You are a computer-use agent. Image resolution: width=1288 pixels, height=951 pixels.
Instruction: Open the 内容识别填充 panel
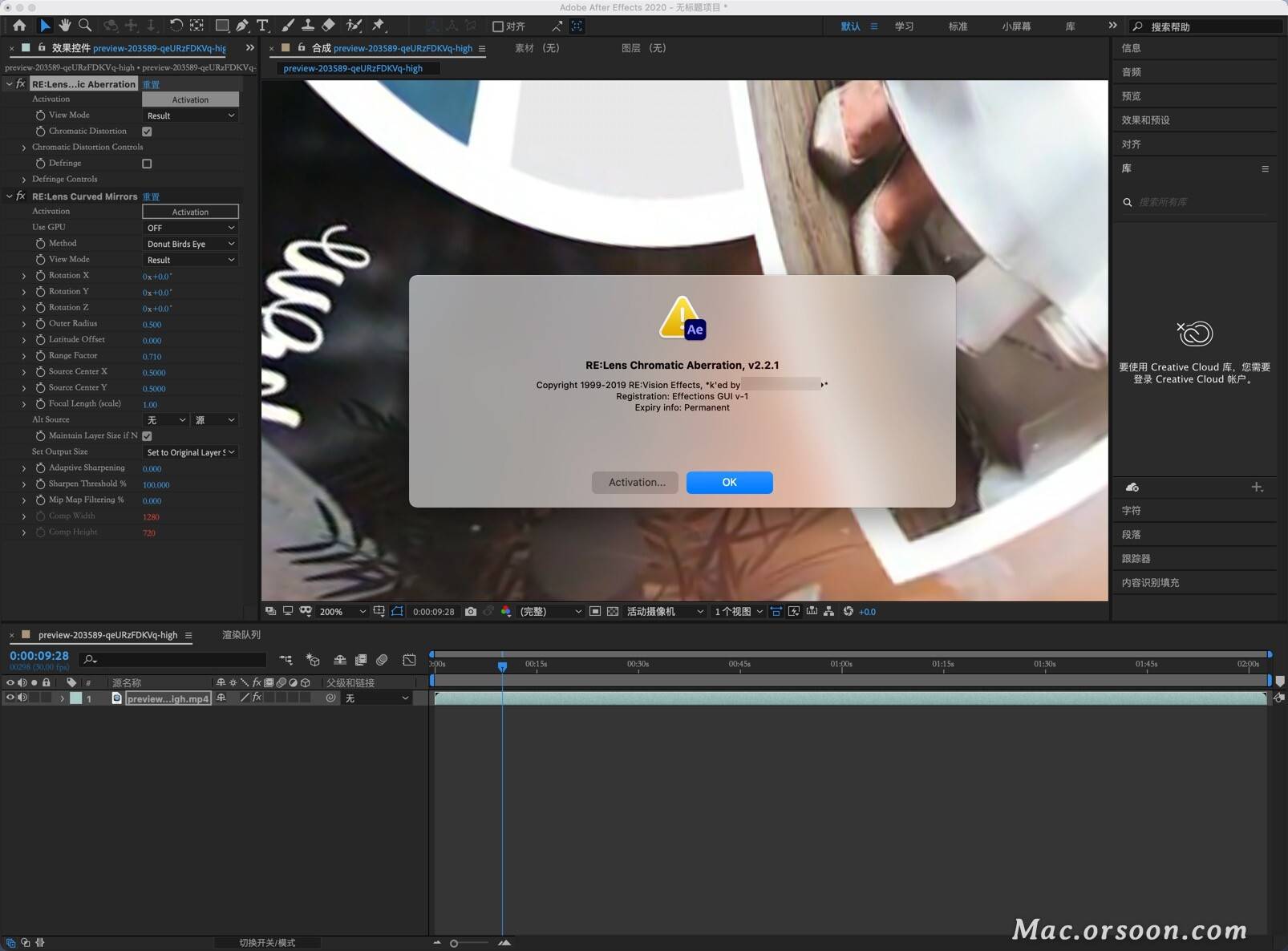(x=1150, y=583)
